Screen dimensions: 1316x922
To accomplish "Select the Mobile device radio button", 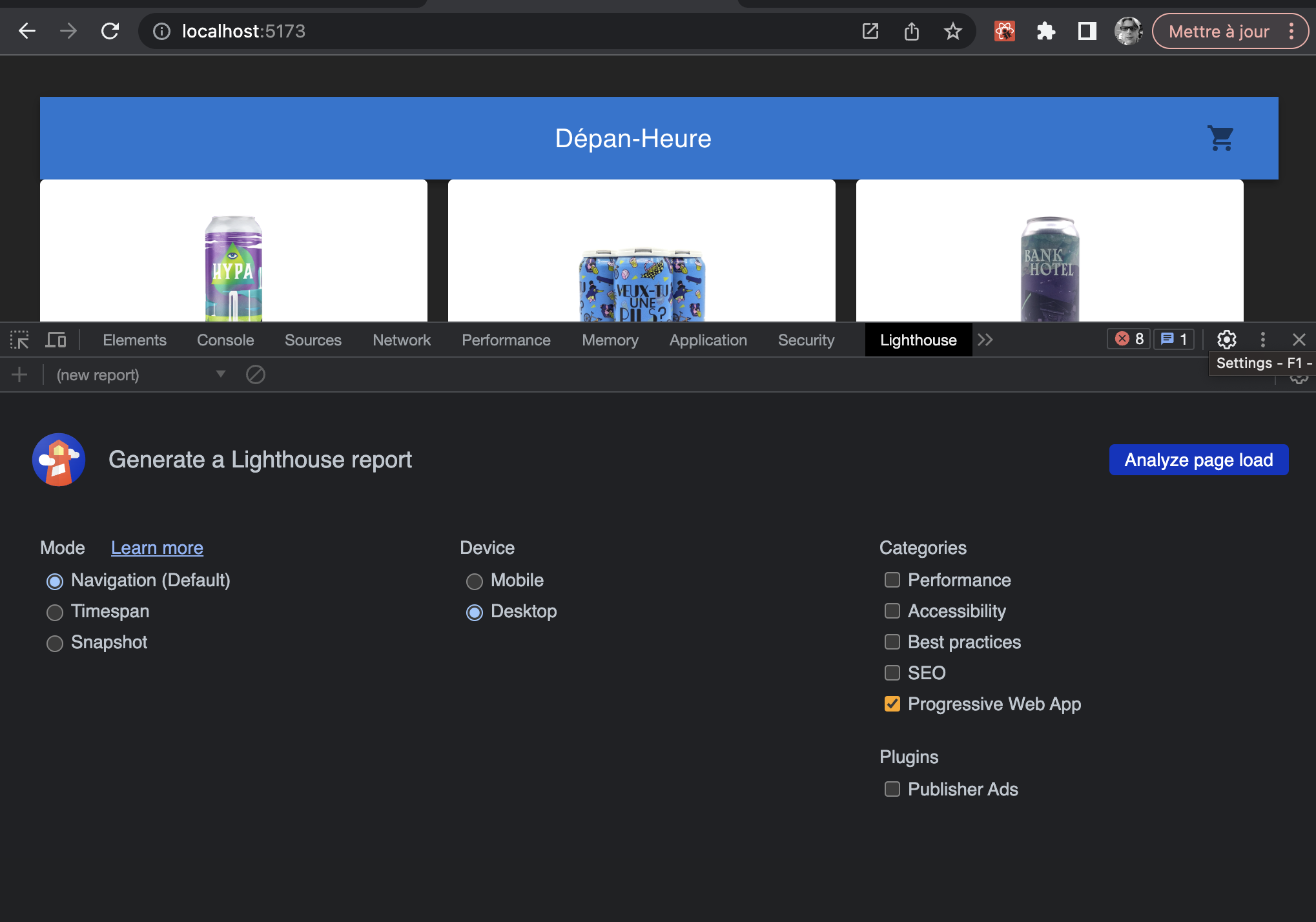I will [x=475, y=581].
